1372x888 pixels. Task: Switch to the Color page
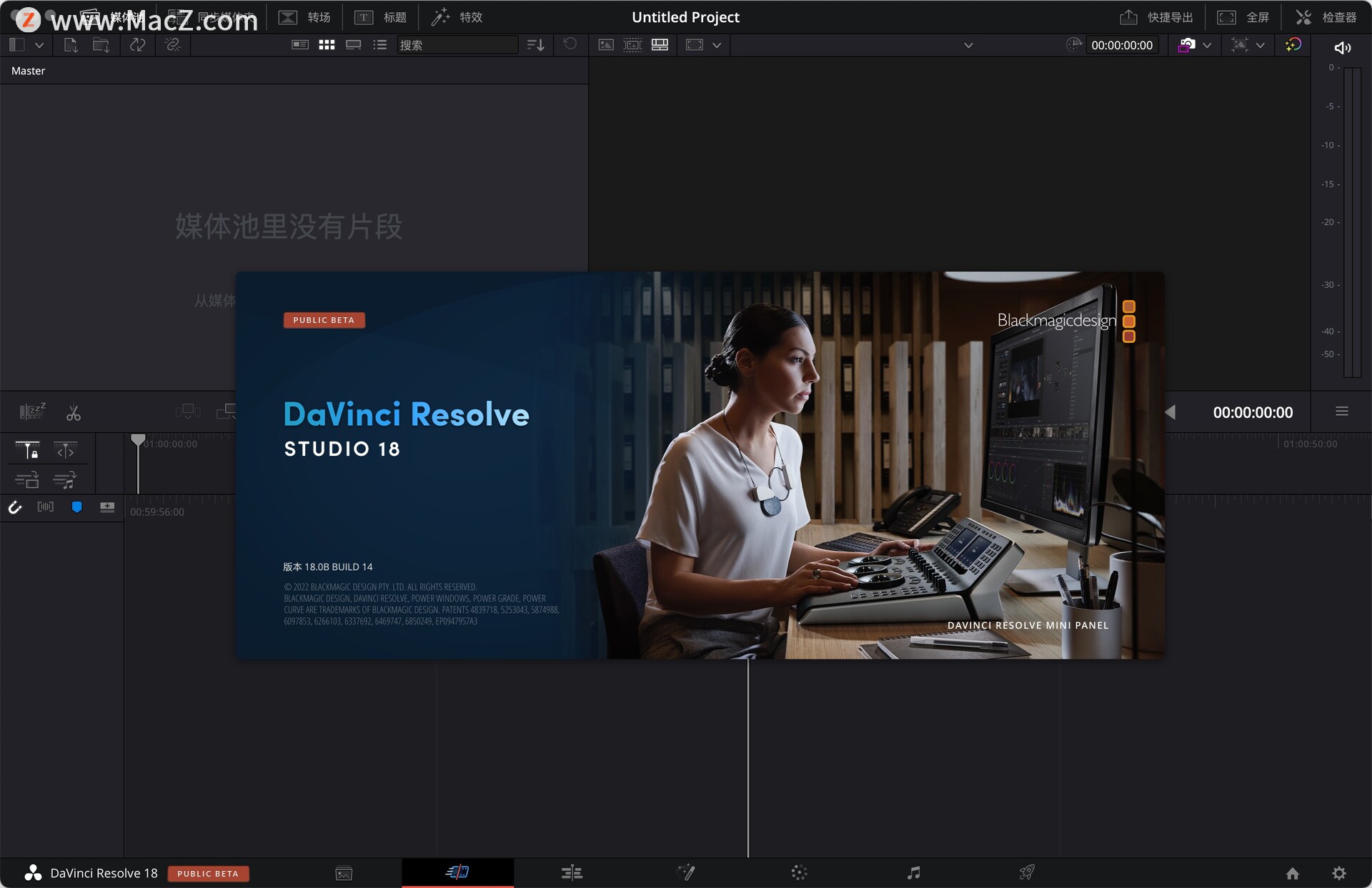[799, 872]
